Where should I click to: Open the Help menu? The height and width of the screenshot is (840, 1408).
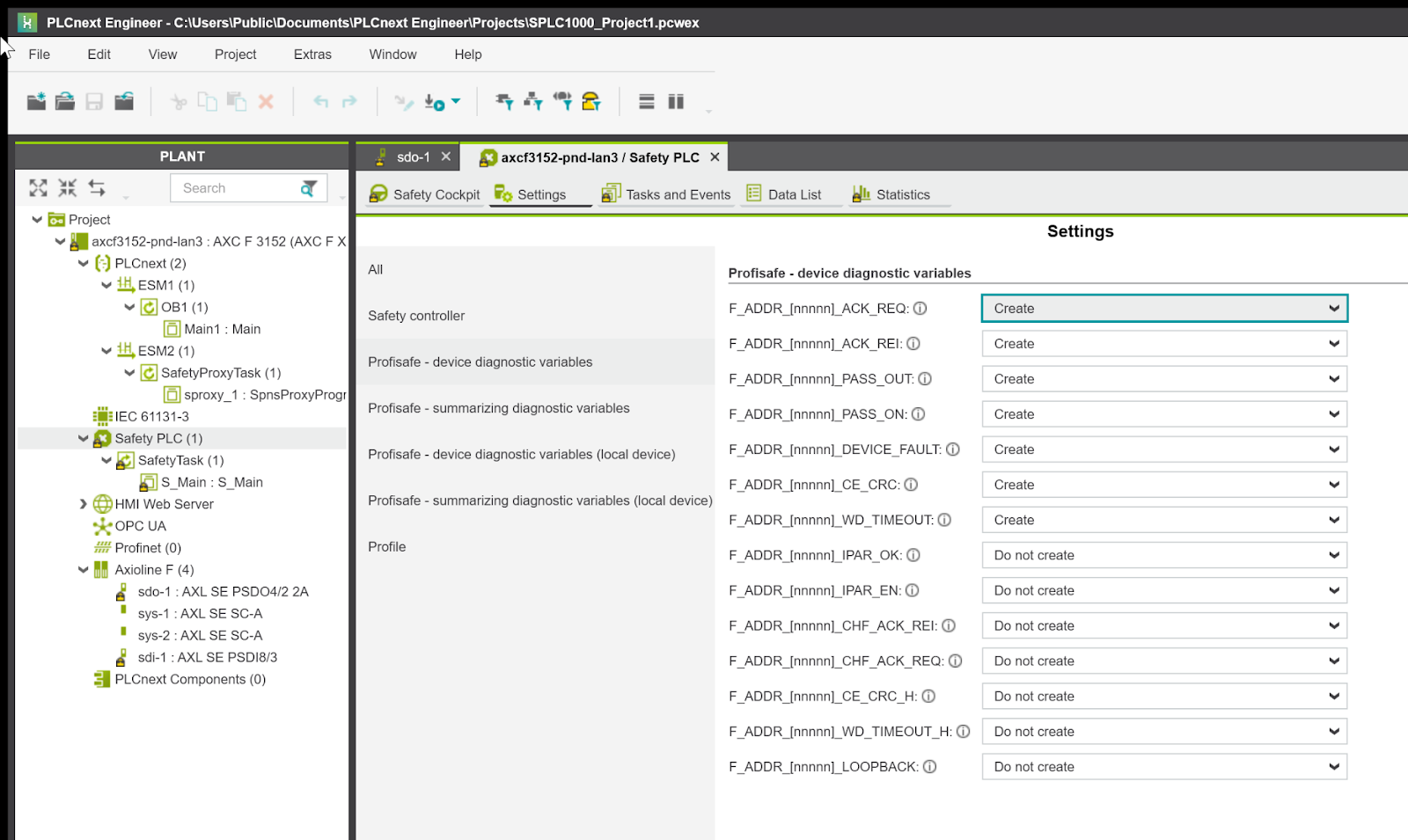click(x=468, y=55)
